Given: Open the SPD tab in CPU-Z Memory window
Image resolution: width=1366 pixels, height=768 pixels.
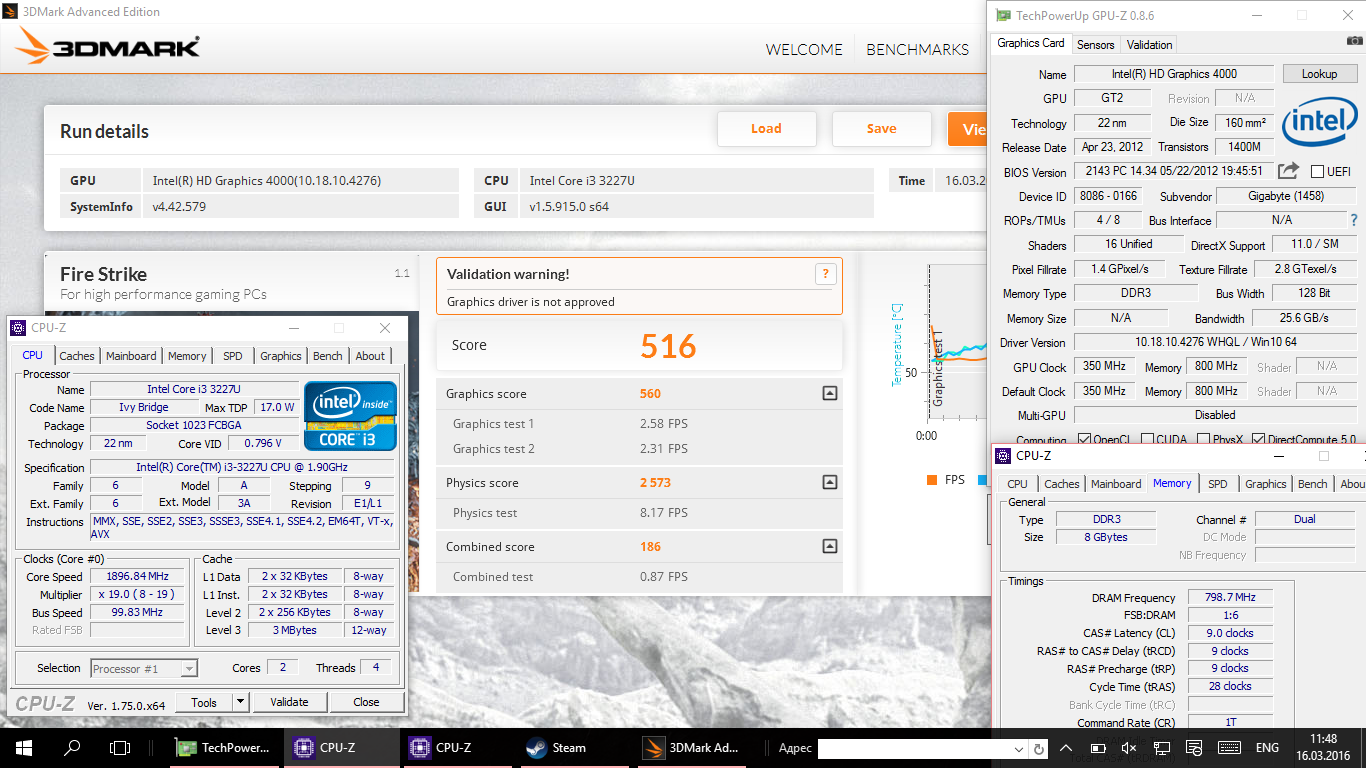Looking at the screenshot, I should tap(1217, 484).
